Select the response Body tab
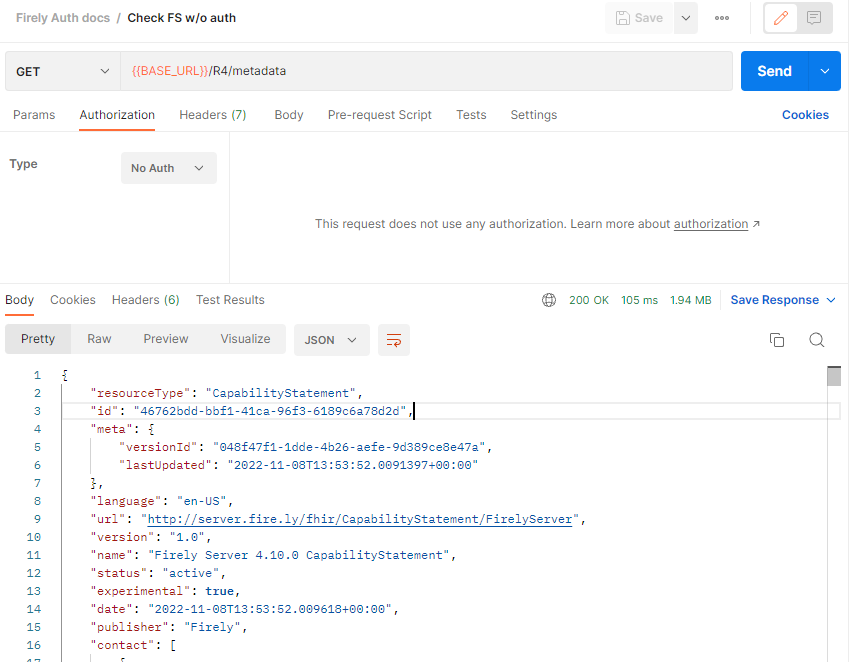The height and width of the screenshot is (662, 855). pos(20,300)
